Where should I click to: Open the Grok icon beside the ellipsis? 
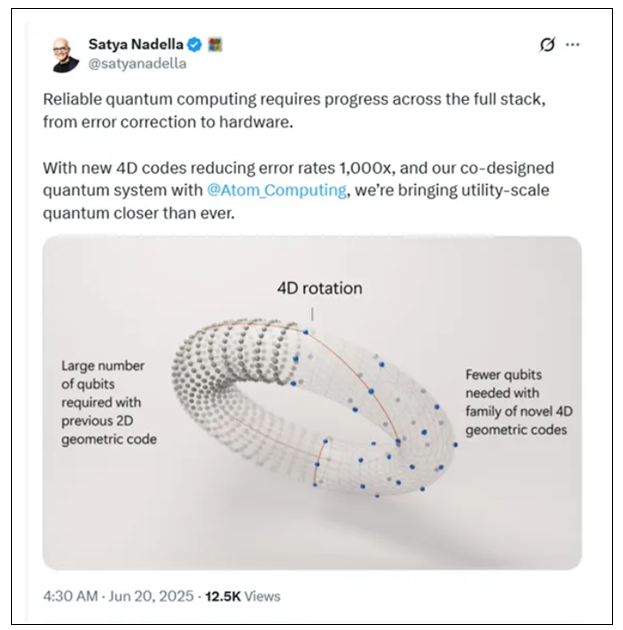coord(546,45)
